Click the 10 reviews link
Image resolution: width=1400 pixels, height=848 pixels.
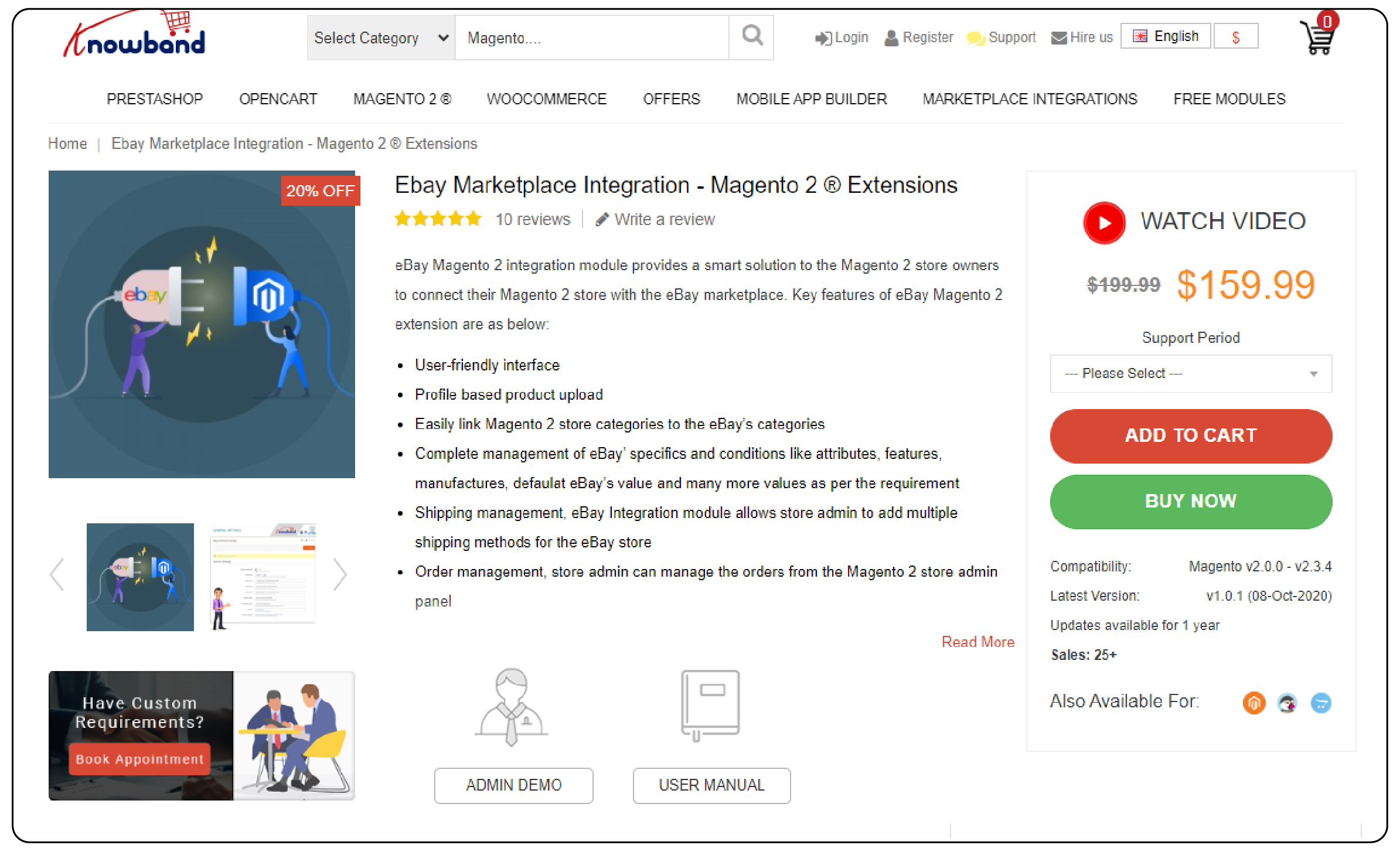pos(532,219)
